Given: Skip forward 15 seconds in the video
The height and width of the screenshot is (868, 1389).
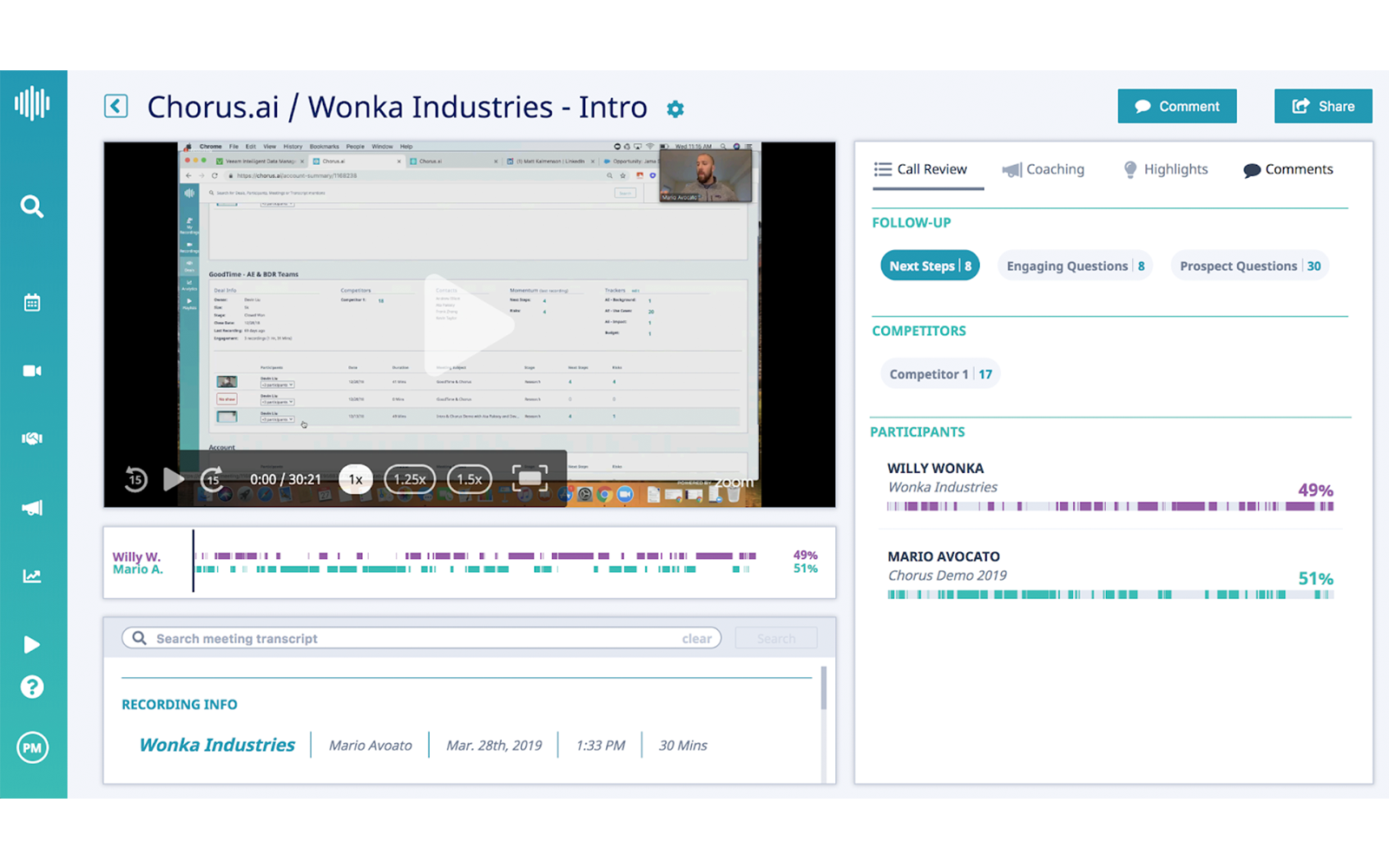Looking at the screenshot, I should click(213, 479).
